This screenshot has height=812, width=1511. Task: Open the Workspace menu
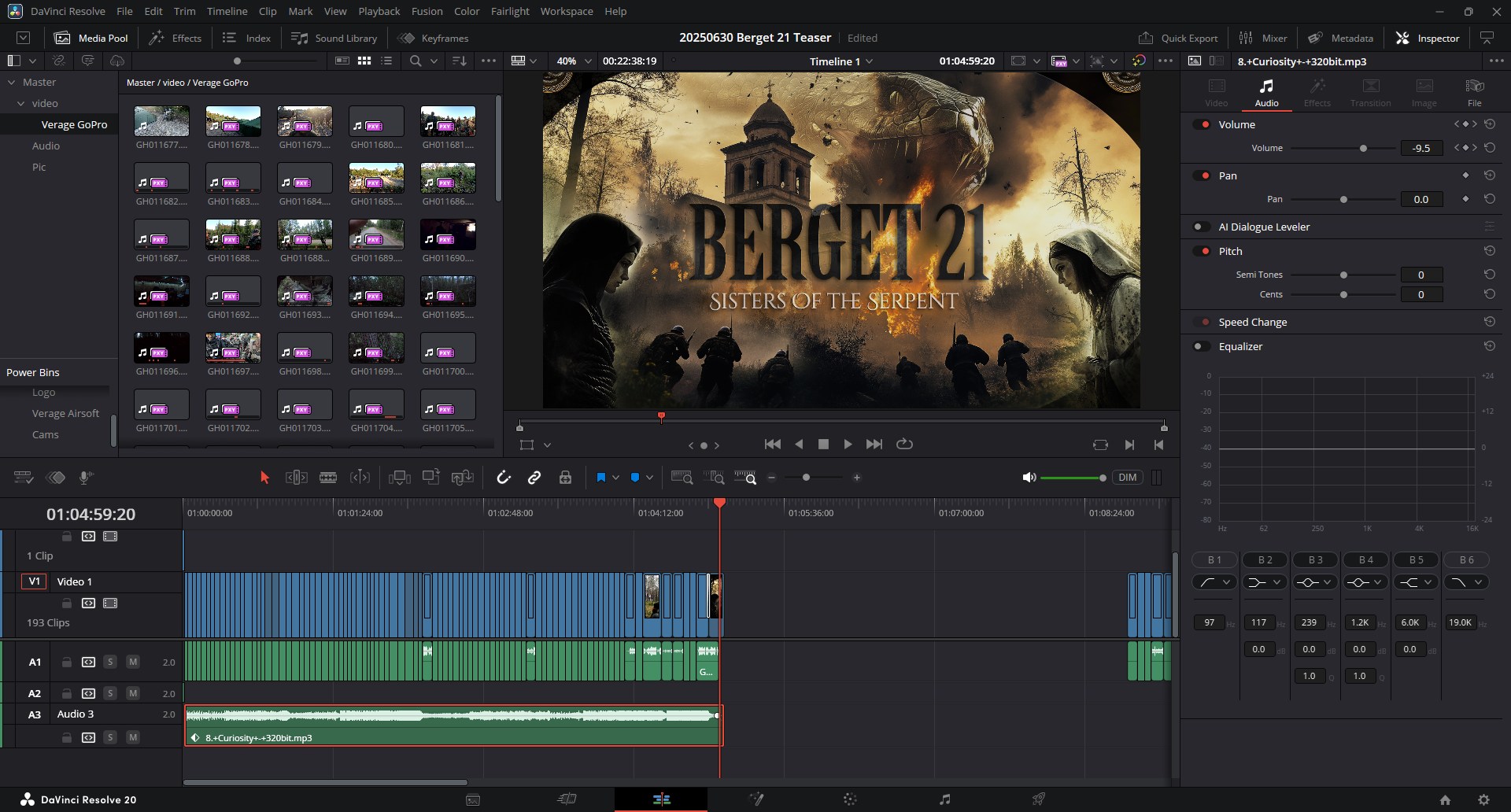[567, 11]
